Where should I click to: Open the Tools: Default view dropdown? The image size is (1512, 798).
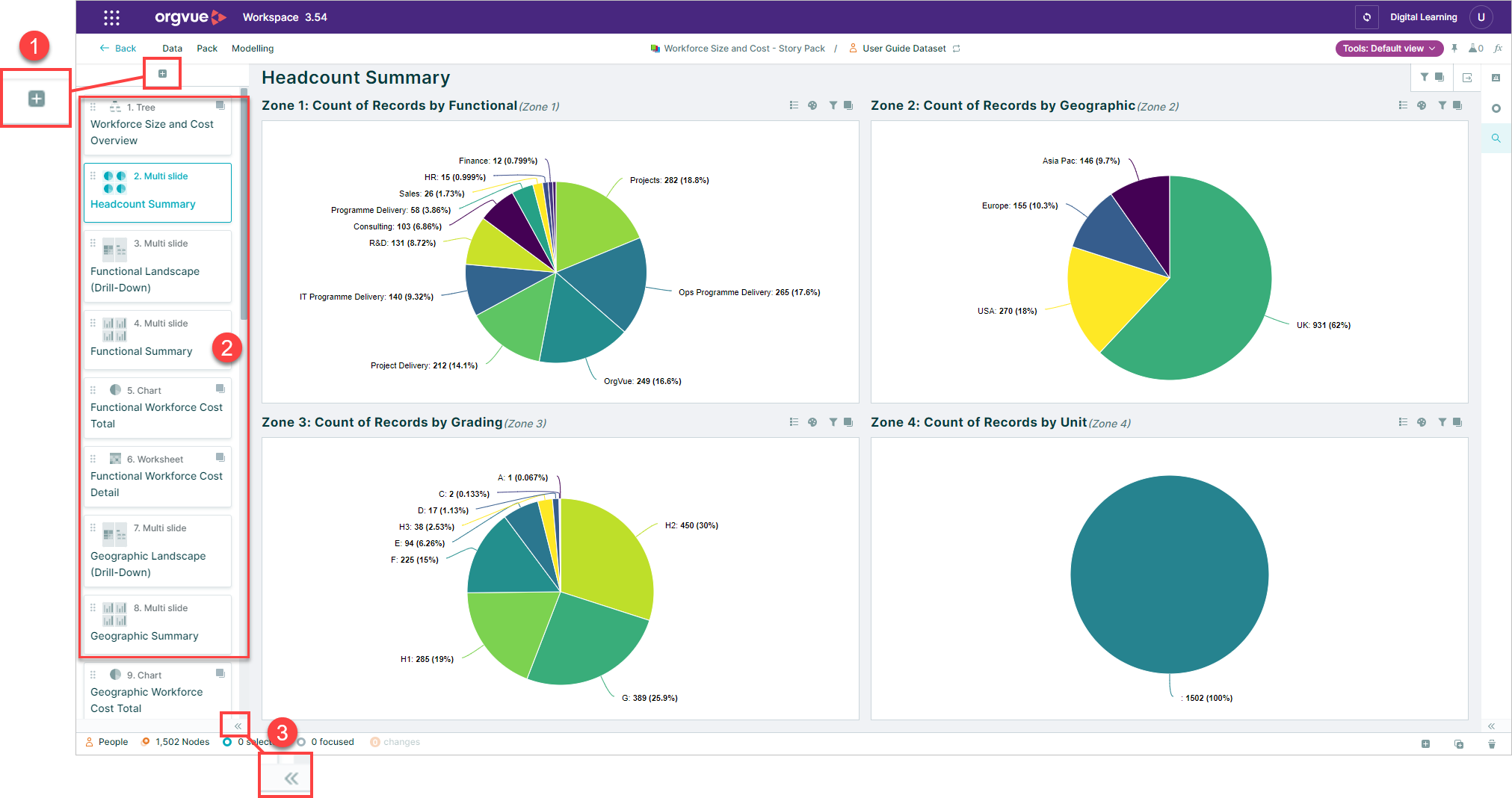point(1389,49)
